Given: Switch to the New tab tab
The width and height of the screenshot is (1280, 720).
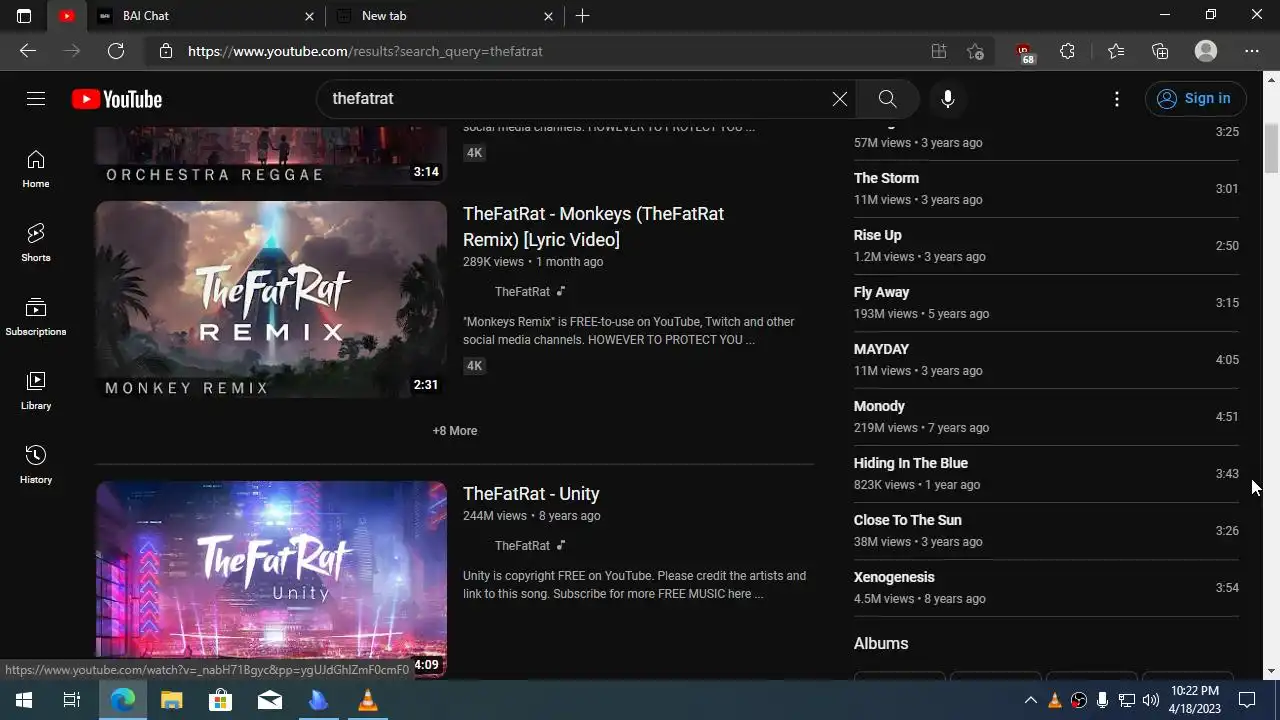Looking at the screenshot, I should tap(444, 16).
